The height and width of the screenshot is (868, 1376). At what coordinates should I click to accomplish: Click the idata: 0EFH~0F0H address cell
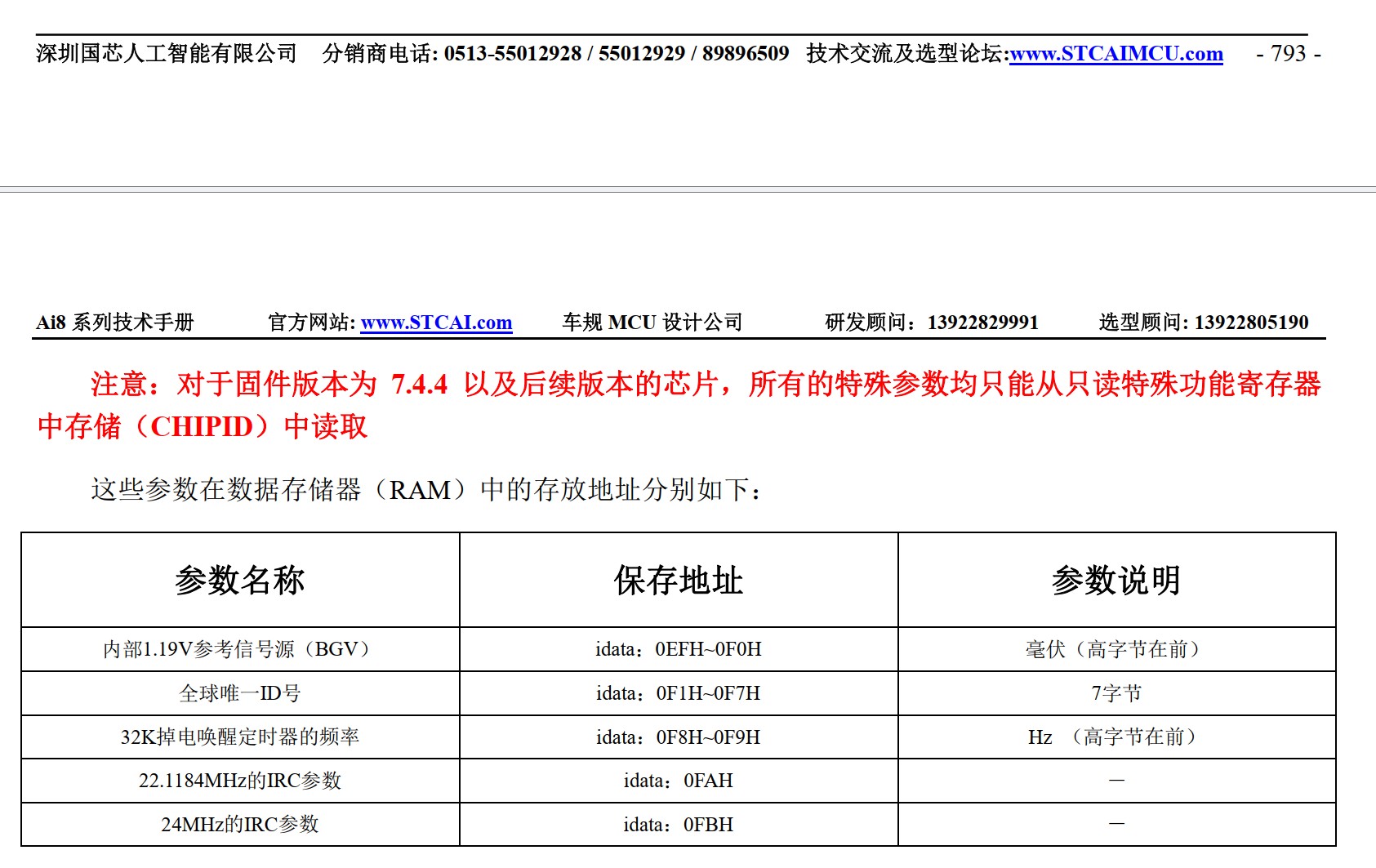[x=679, y=649]
